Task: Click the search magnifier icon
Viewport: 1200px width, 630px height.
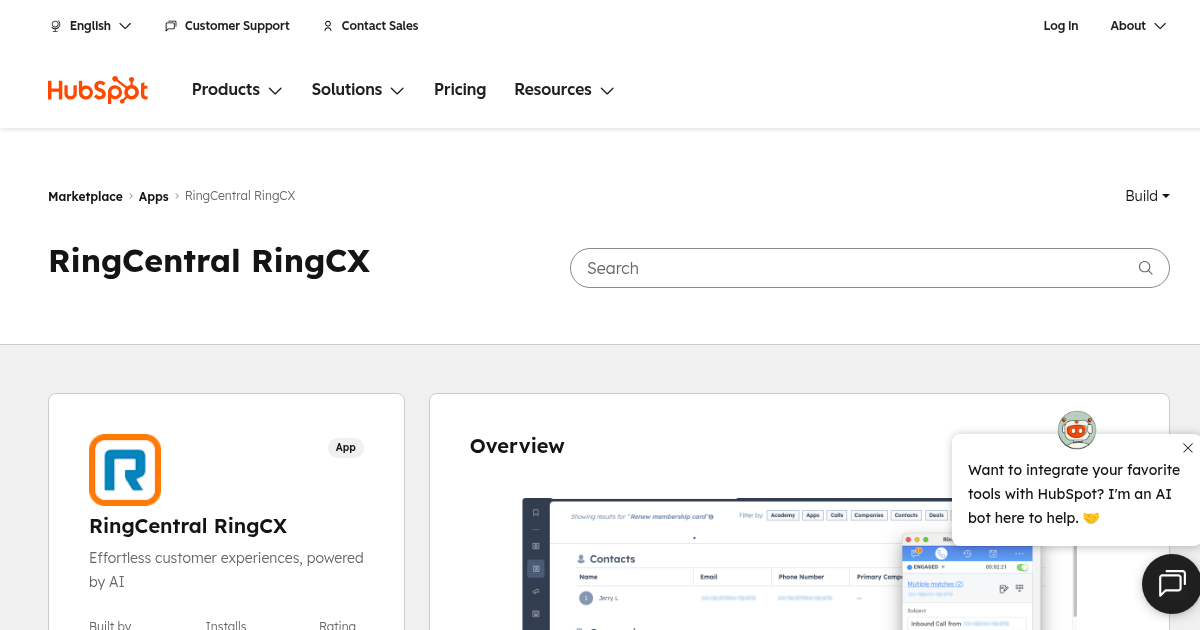Action: 1146,268
